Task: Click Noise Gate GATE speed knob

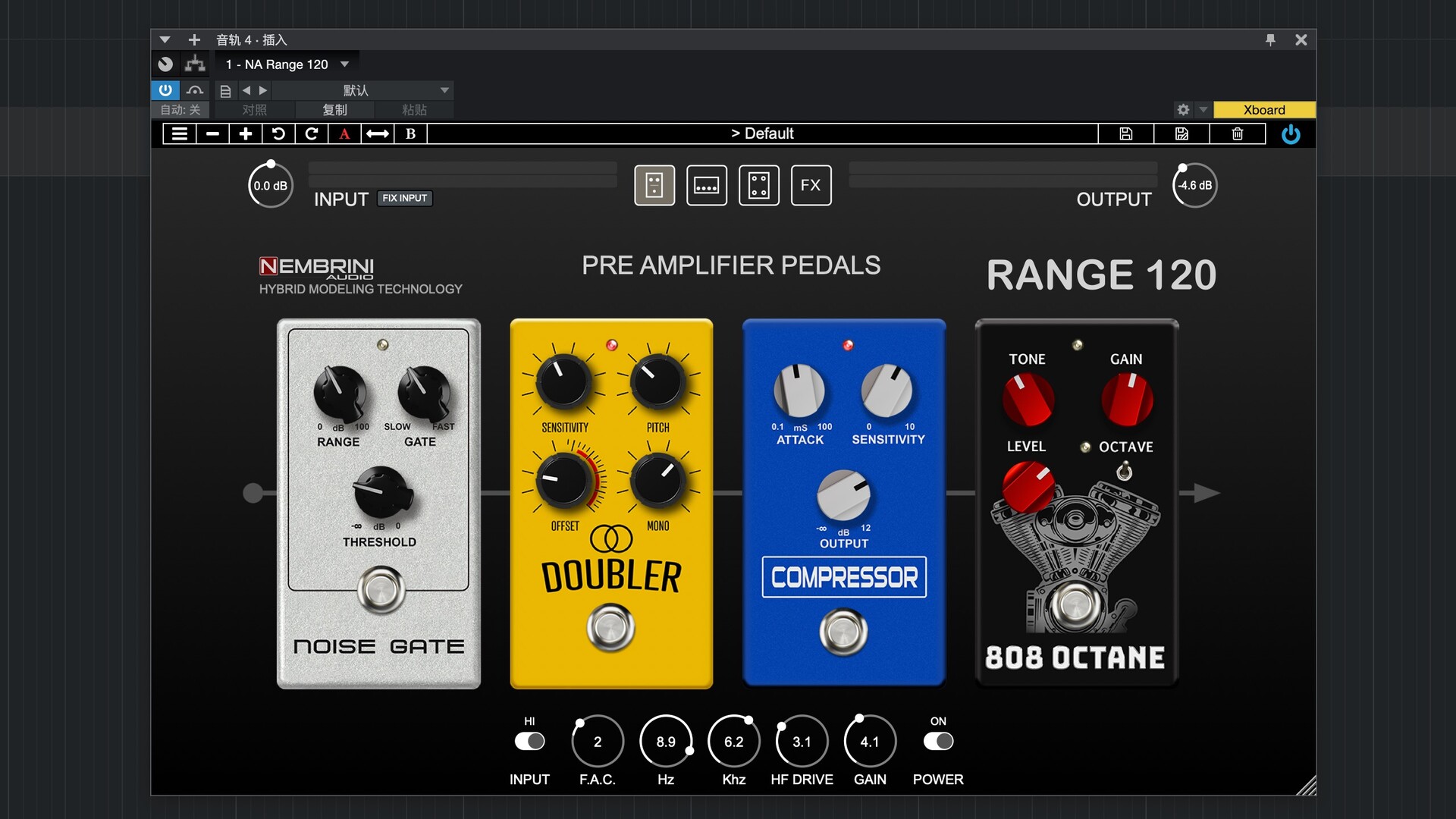Action: pos(424,393)
